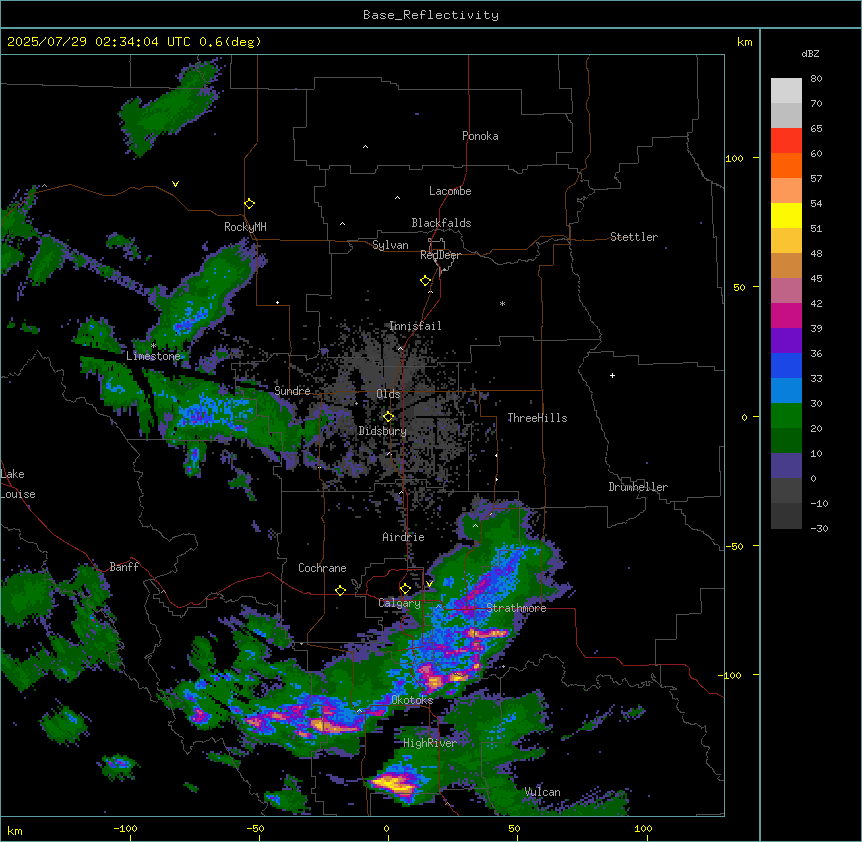Click the Limestone label
Viewport: 862px width, 842px height.
153,356
